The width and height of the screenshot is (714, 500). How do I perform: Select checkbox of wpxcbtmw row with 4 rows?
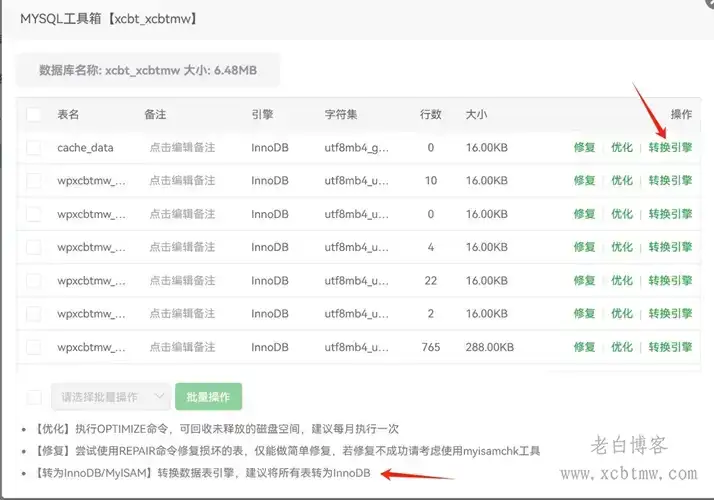(34, 247)
